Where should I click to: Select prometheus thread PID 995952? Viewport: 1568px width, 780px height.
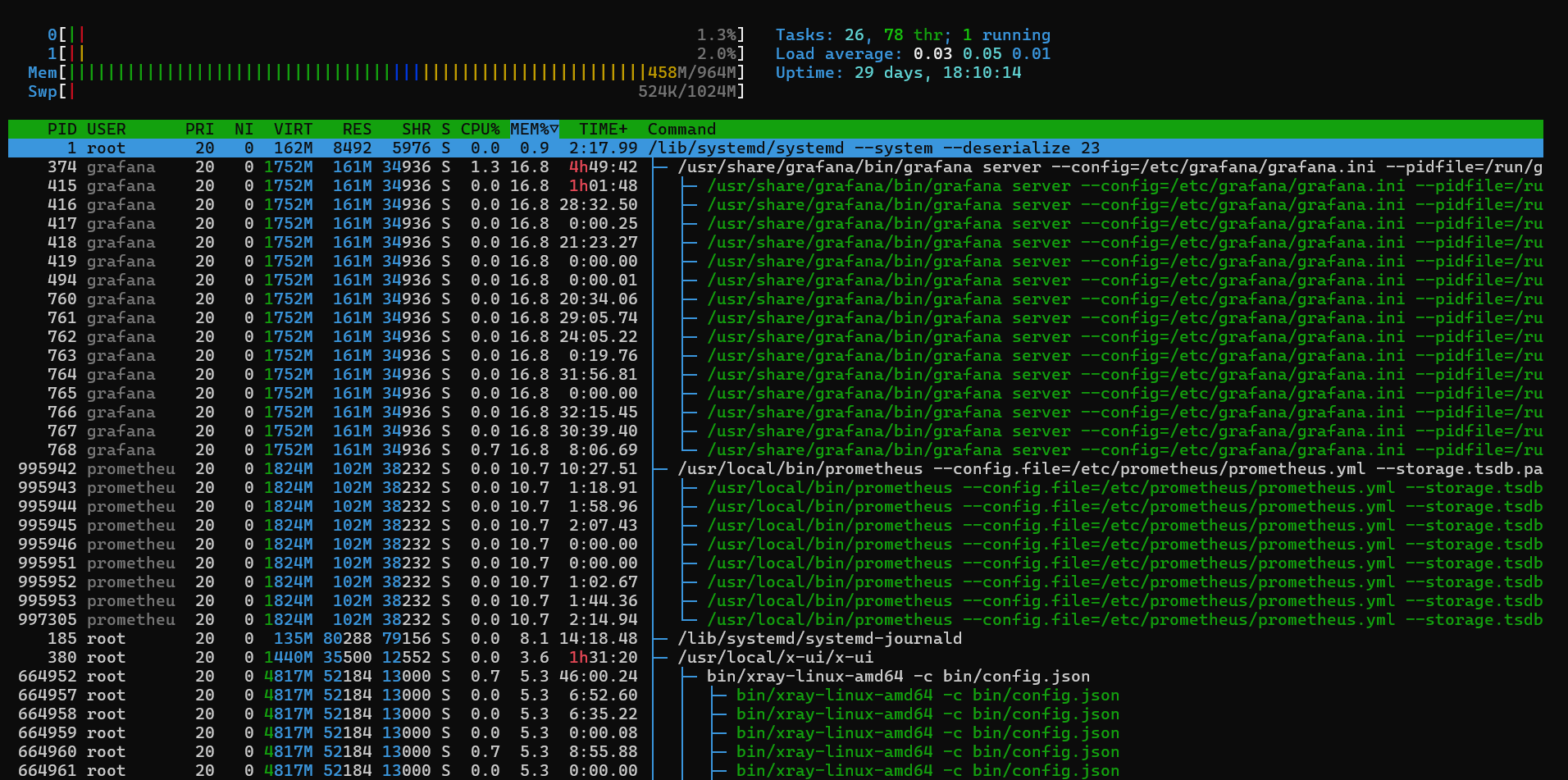pyautogui.click(x=776, y=582)
